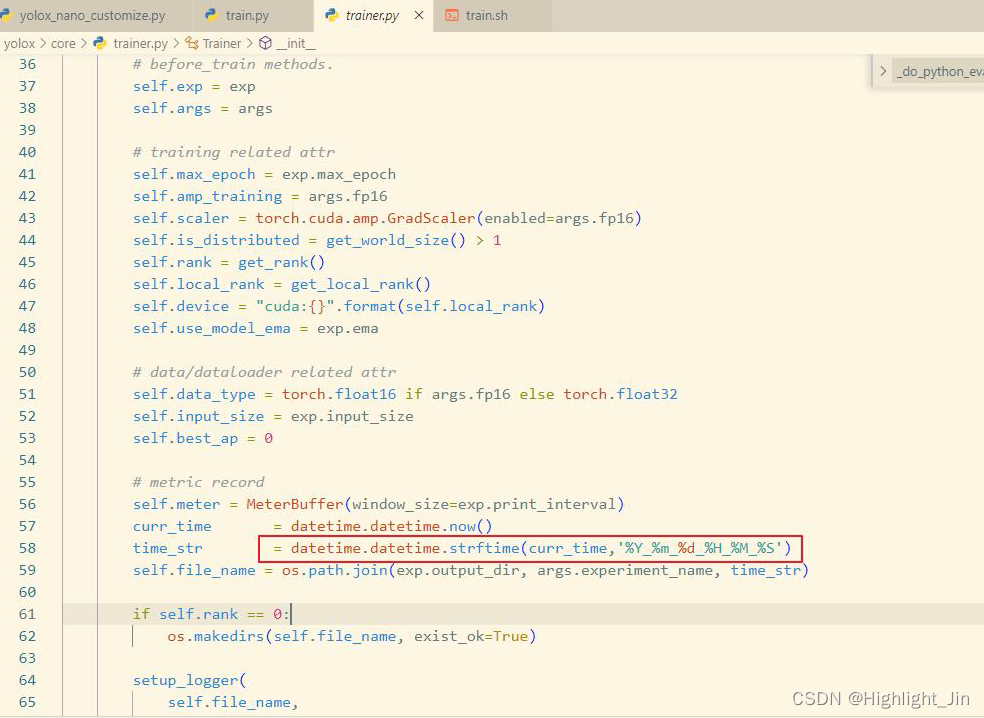984x718 pixels.
Task: Click 'self.exp' on line 37
Action: pyautogui.click(x=168, y=87)
